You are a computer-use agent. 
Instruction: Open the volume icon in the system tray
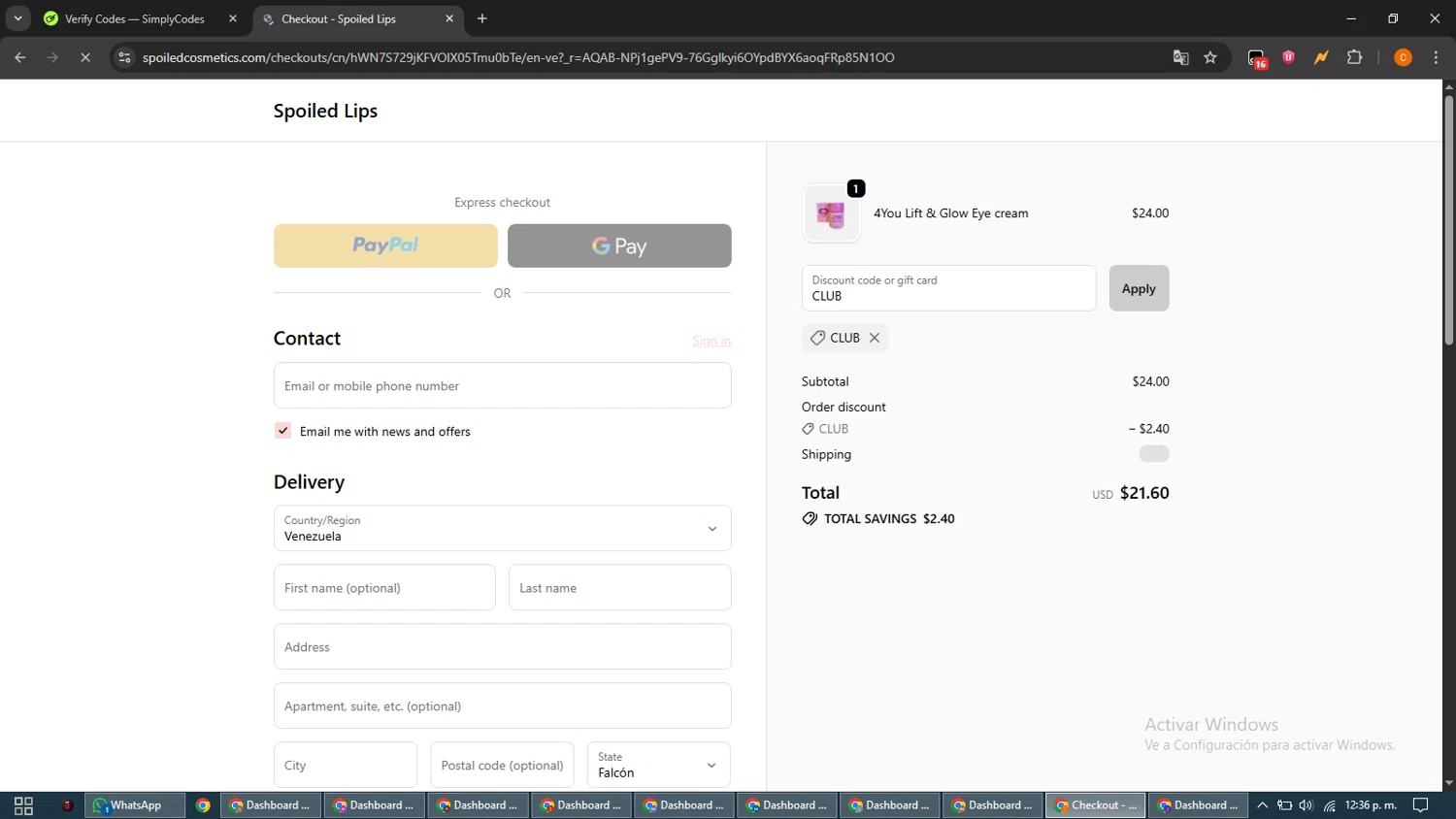[1307, 805]
